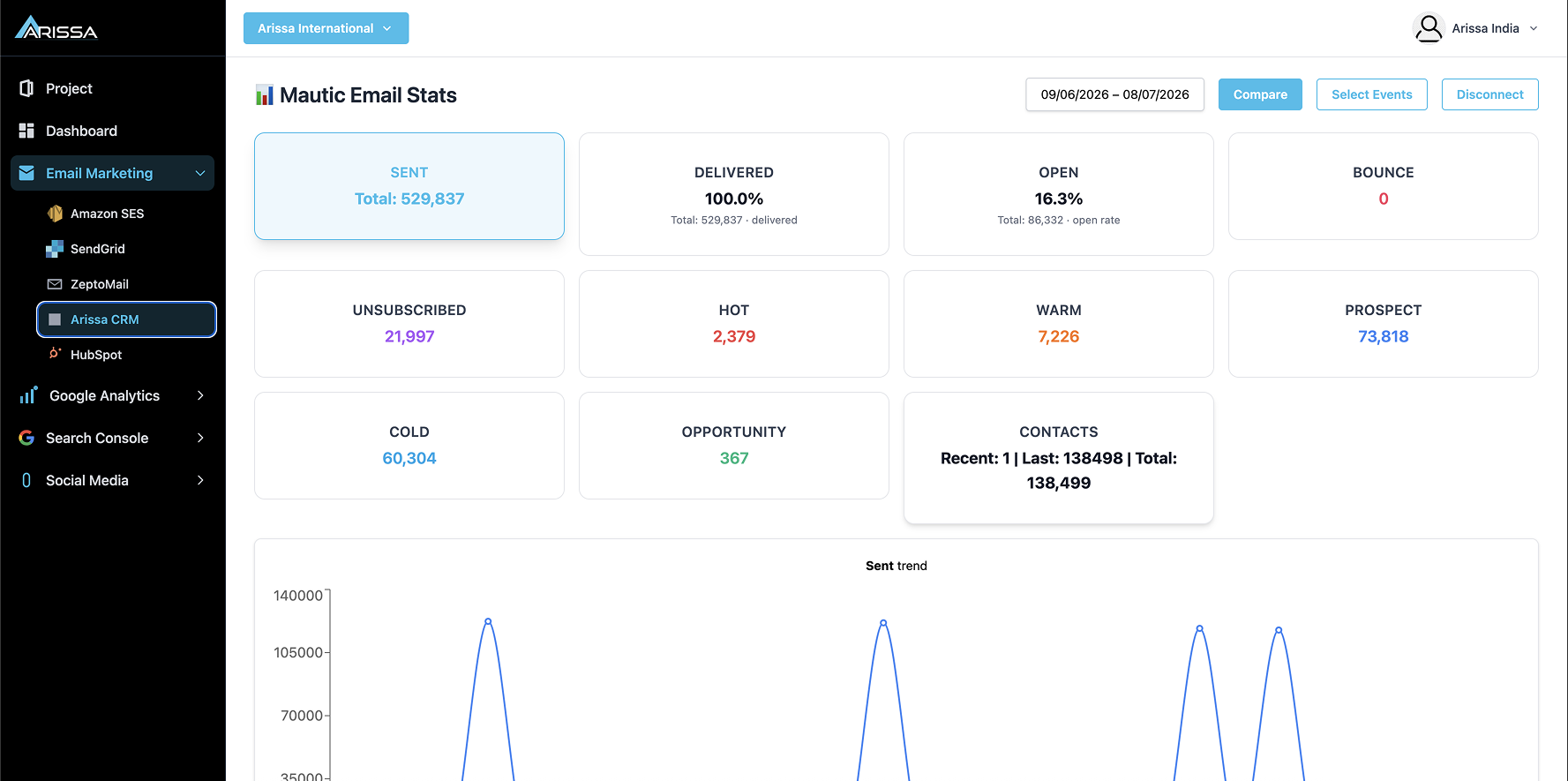Open the Arissa International dropdown

pyautogui.click(x=326, y=28)
